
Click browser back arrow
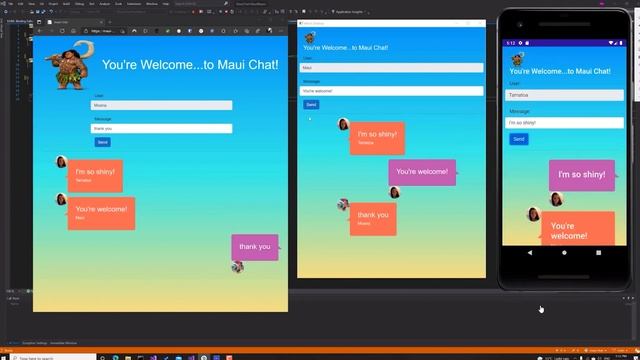coord(40,31)
